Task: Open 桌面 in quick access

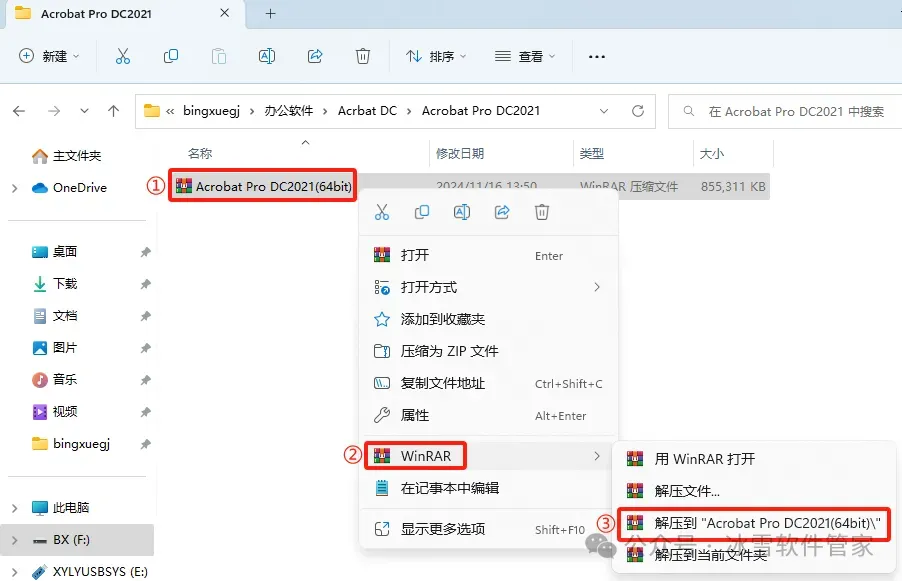Action: pyautogui.click(x=55, y=252)
